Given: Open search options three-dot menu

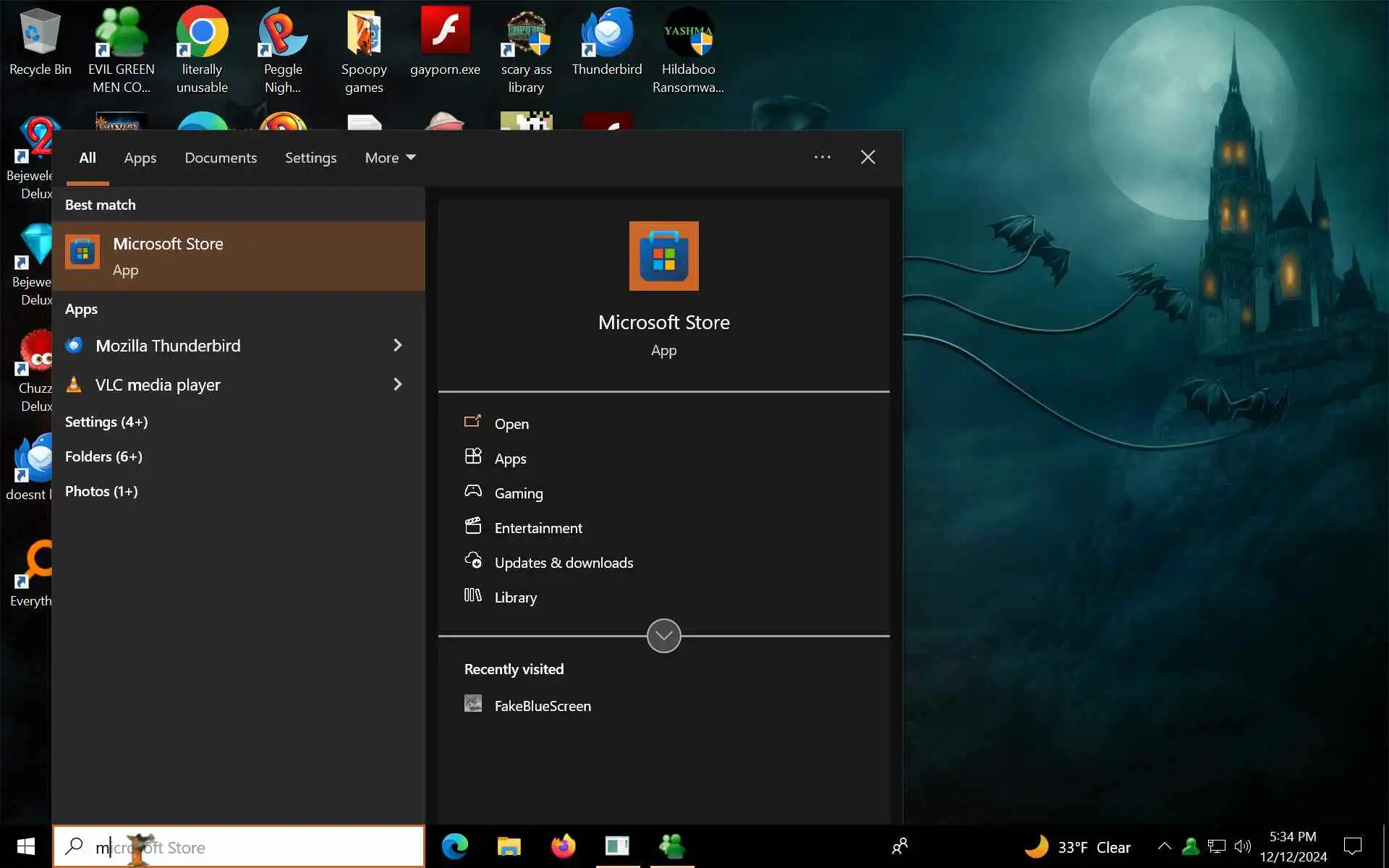Looking at the screenshot, I should coord(822,157).
